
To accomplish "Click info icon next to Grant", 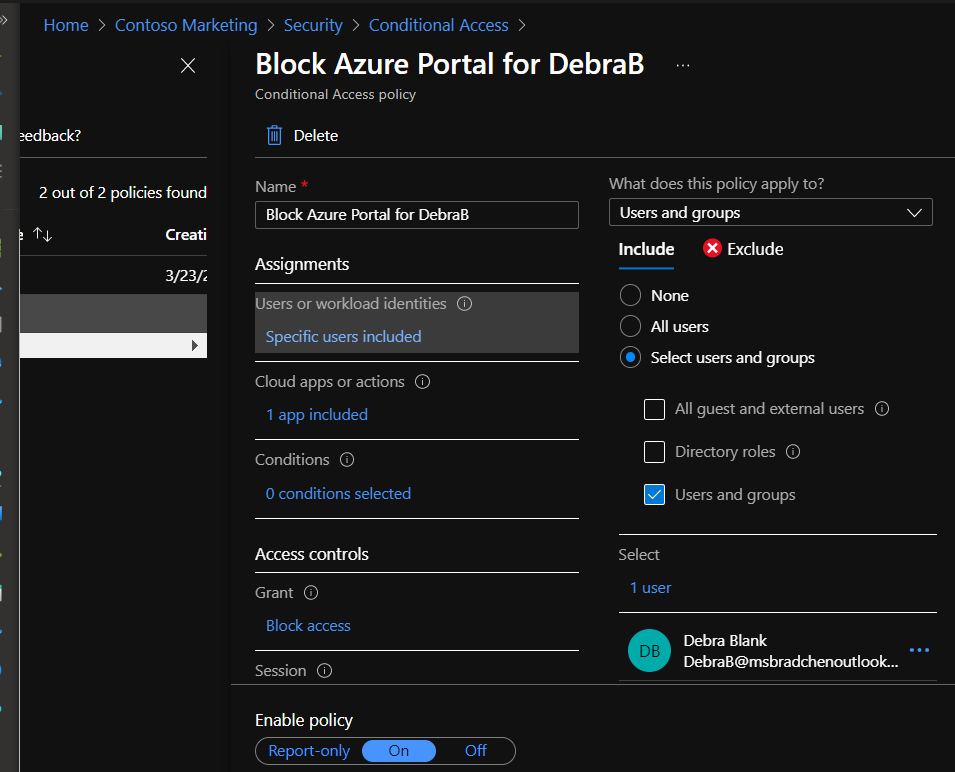I will pos(311,593).
